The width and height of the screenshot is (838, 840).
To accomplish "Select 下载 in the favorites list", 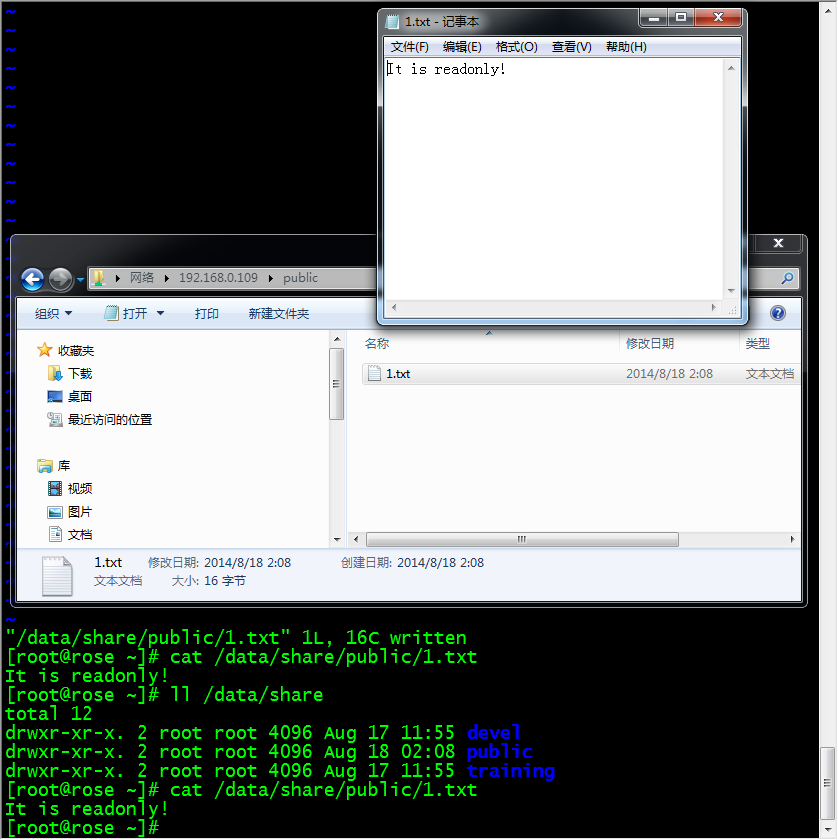I will coord(80,373).
